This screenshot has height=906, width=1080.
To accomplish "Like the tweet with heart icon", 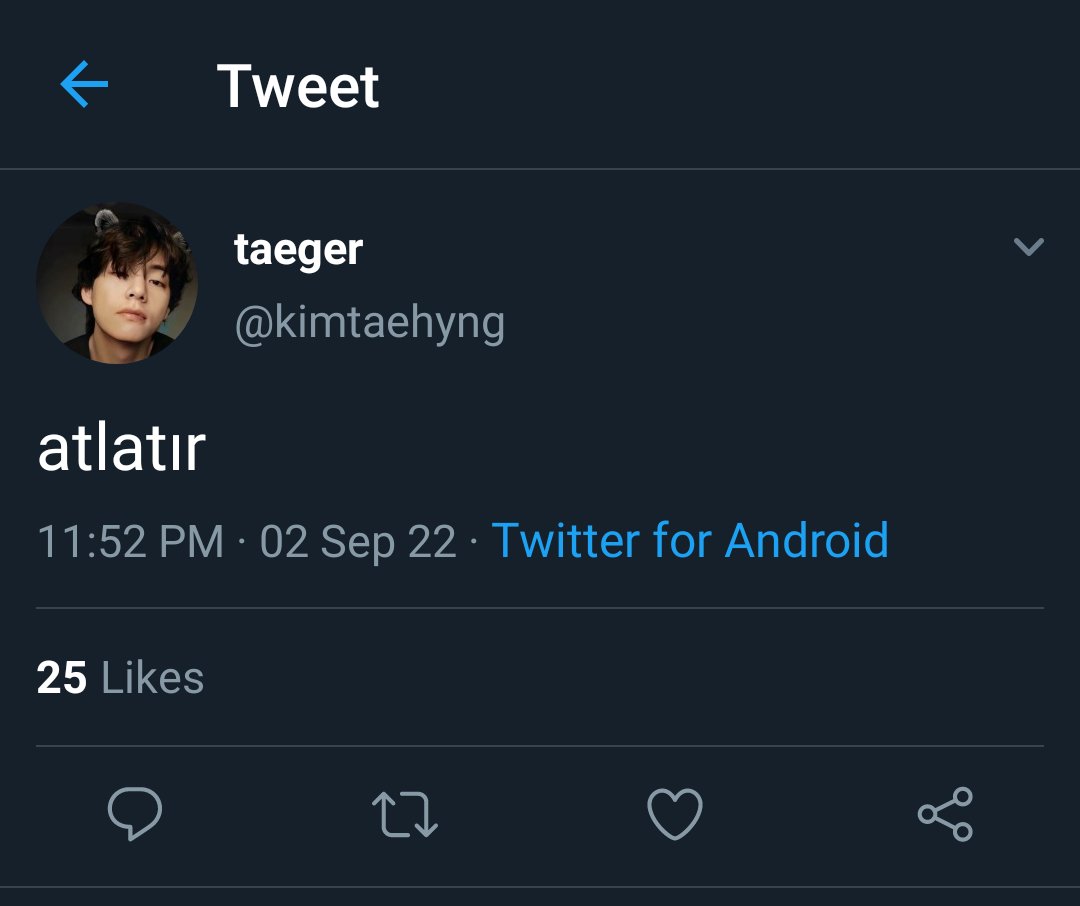I will 675,814.
